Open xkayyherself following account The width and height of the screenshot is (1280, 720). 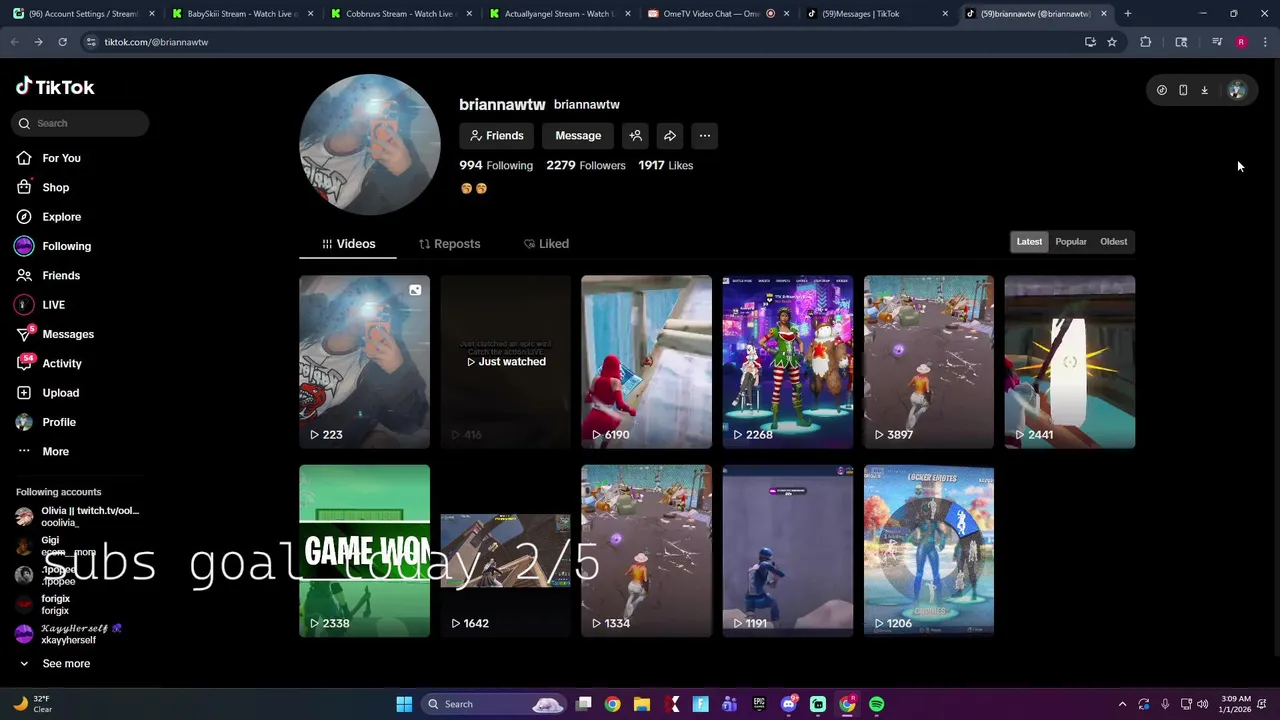[x=70, y=634]
